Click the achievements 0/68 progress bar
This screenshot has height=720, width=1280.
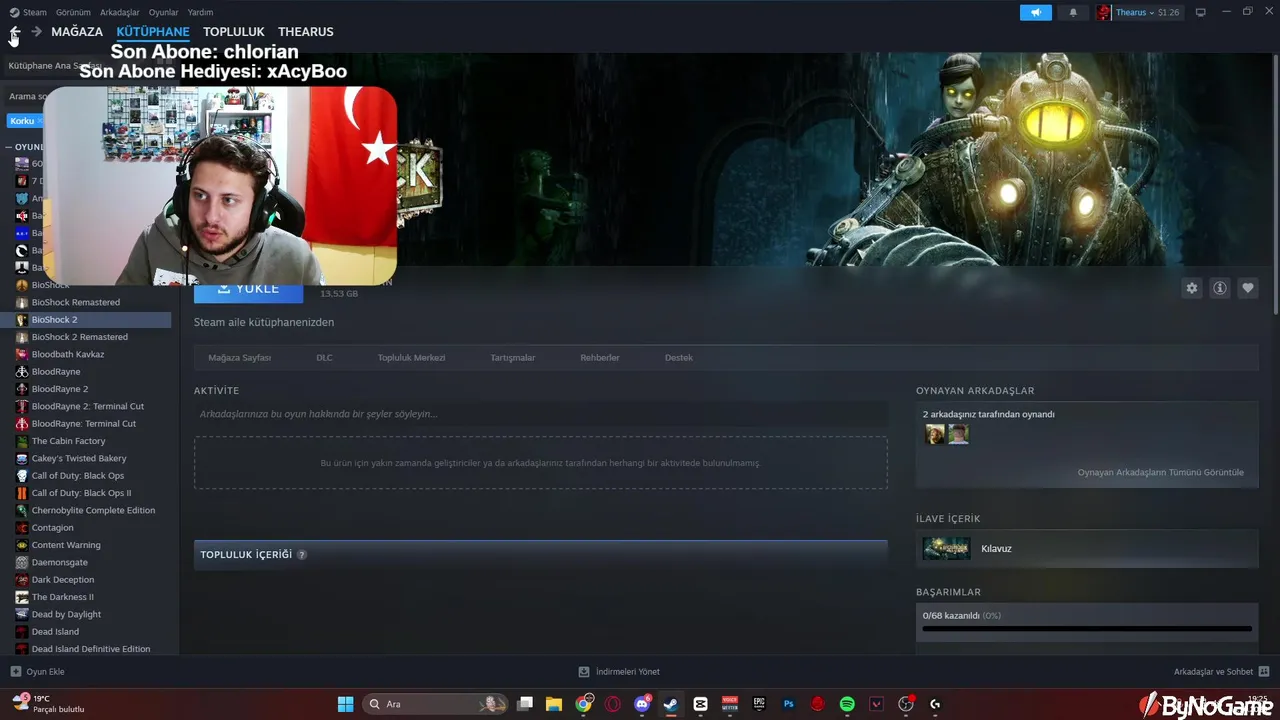click(1087, 629)
